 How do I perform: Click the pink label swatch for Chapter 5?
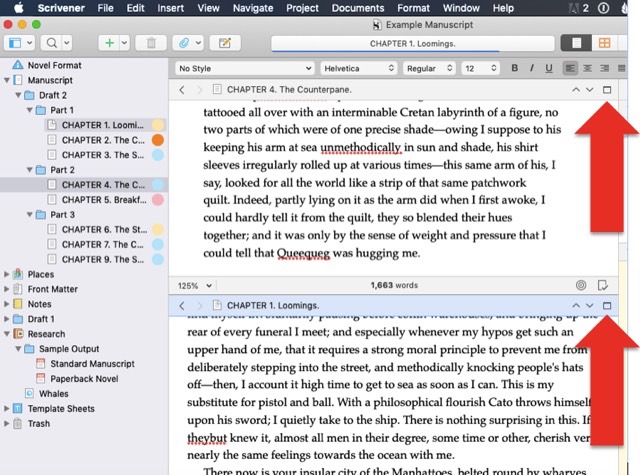tap(158, 200)
